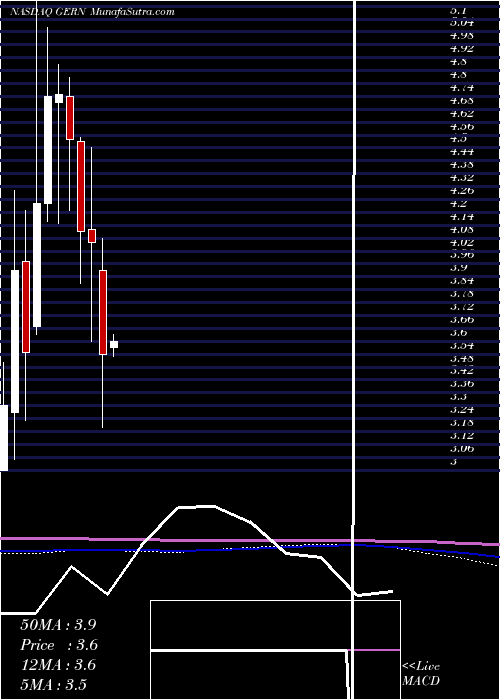Click the 5MA : 3.5 legend line

click(x=54, y=684)
